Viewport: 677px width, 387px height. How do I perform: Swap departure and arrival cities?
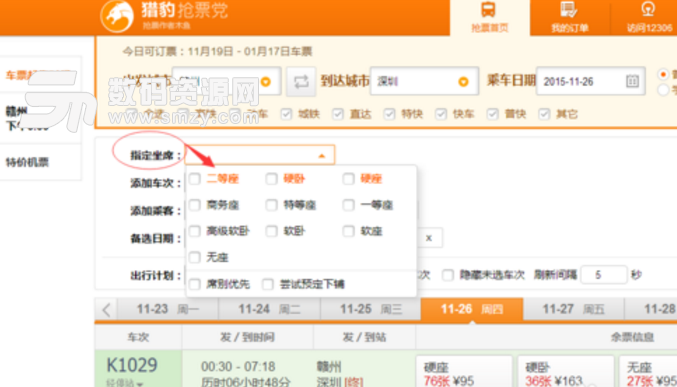pyautogui.click(x=301, y=81)
